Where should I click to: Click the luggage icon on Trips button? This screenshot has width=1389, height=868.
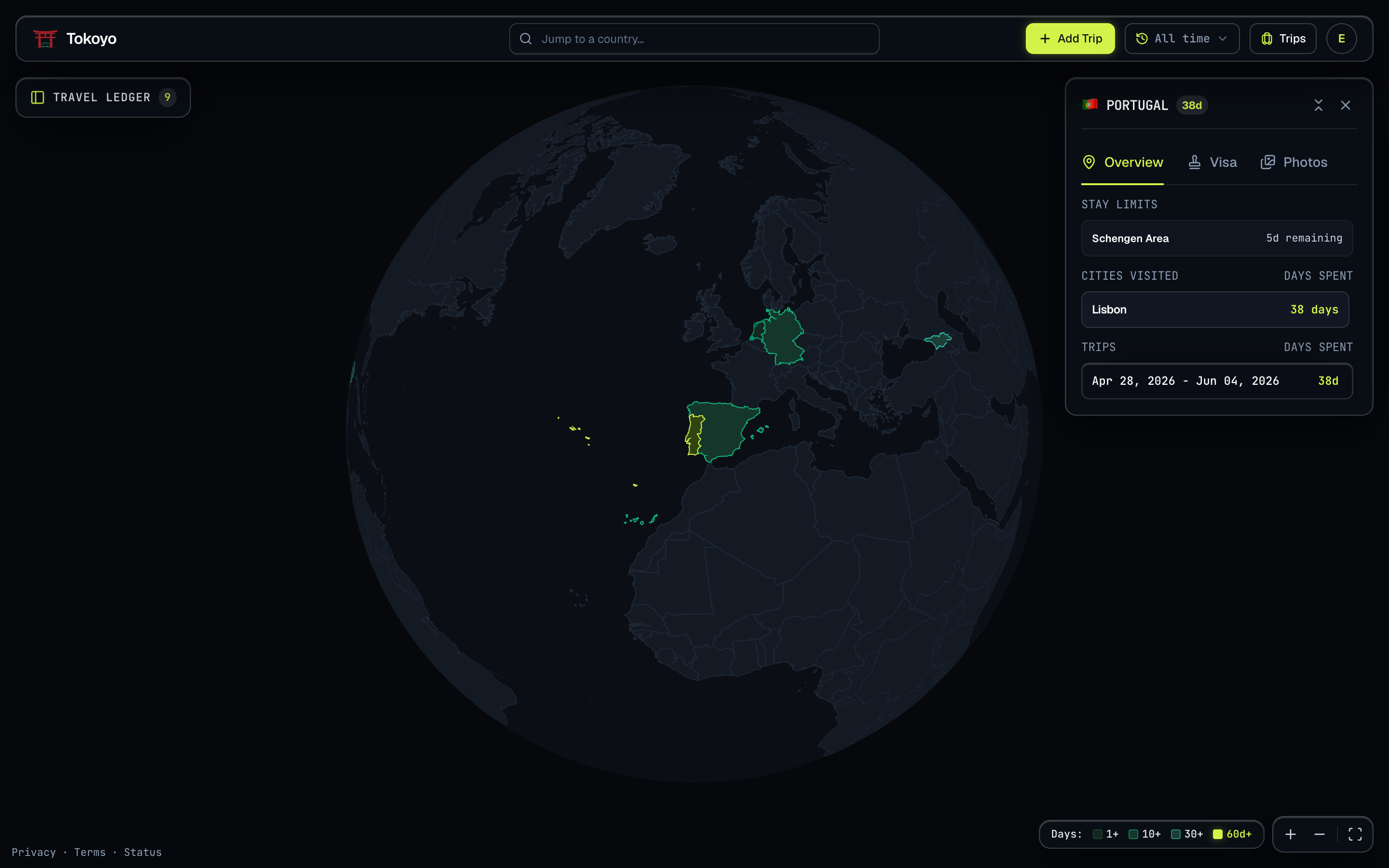coord(1266,39)
